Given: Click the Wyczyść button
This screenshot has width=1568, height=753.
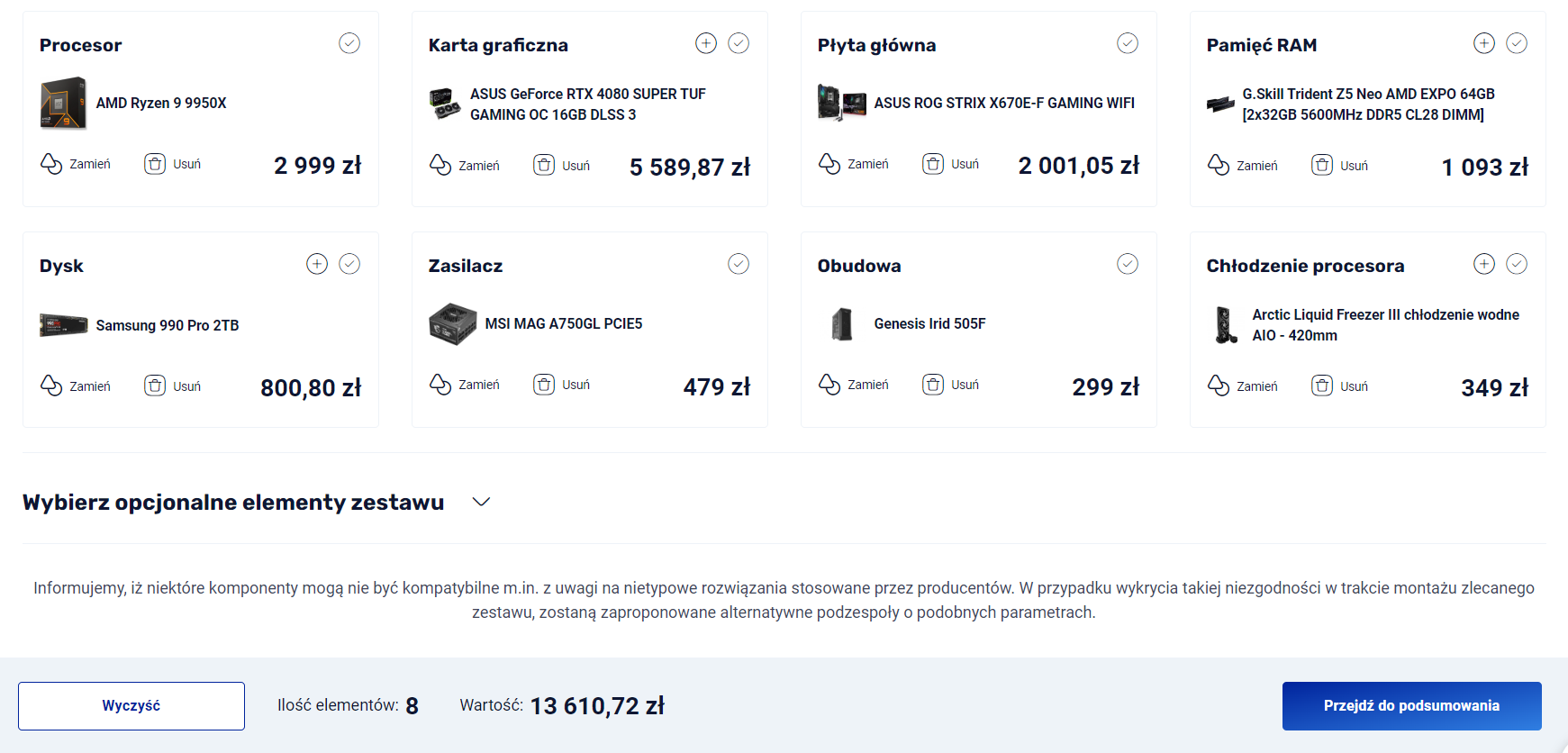Looking at the screenshot, I should (x=131, y=706).
